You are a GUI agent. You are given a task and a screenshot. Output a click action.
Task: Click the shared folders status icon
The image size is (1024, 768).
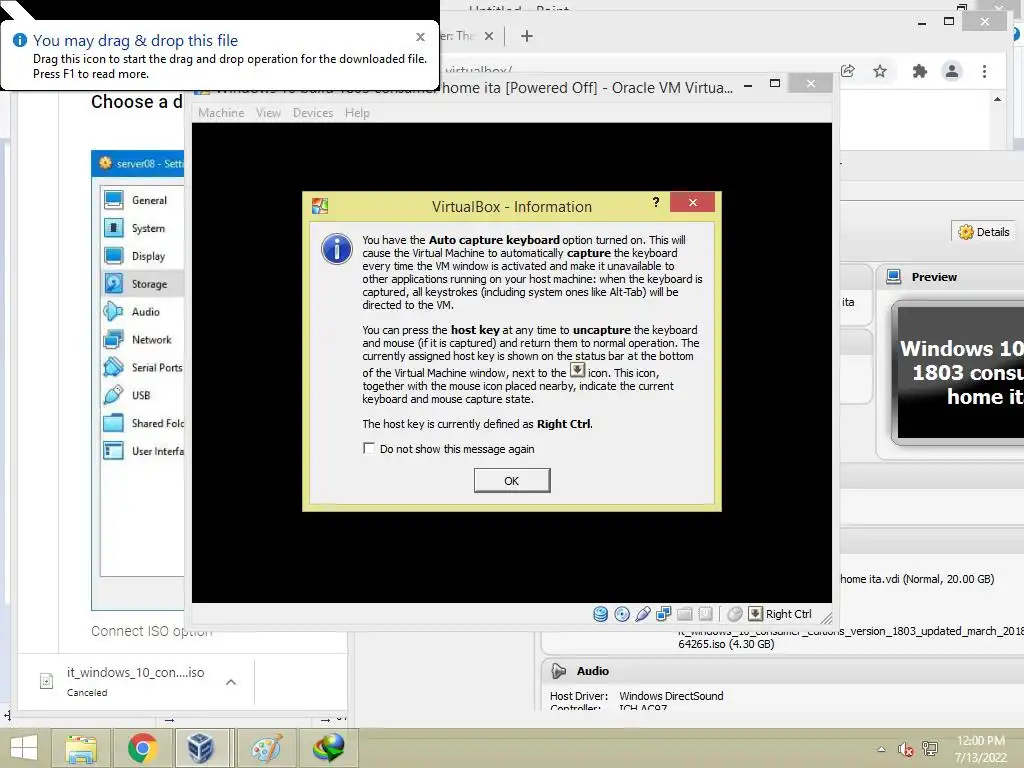[x=684, y=614]
